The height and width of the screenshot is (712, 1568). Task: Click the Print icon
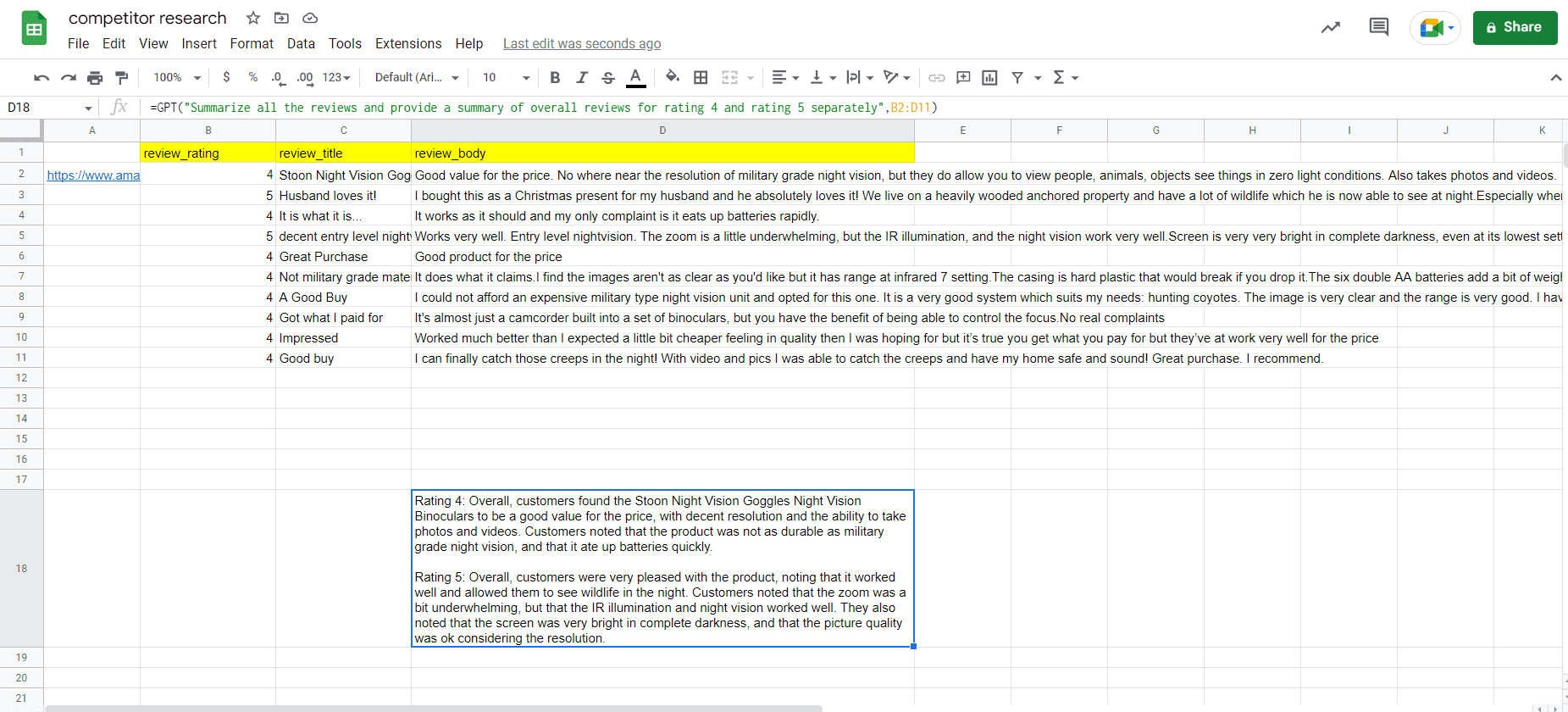pyautogui.click(x=95, y=78)
